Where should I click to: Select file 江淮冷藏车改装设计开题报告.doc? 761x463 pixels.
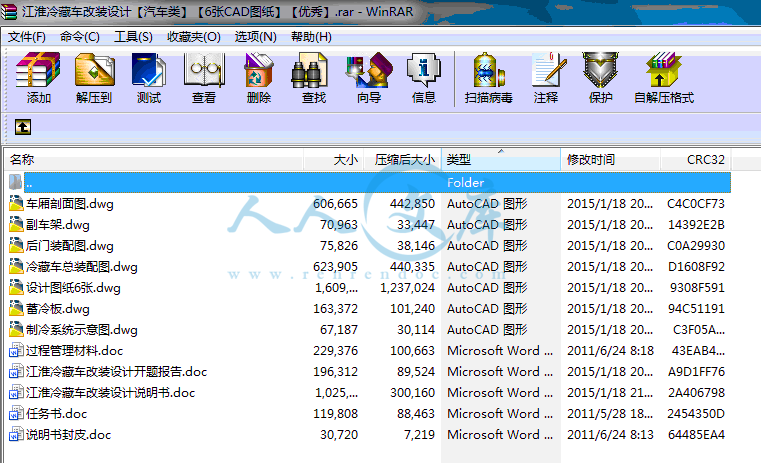click(x=116, y=372)
